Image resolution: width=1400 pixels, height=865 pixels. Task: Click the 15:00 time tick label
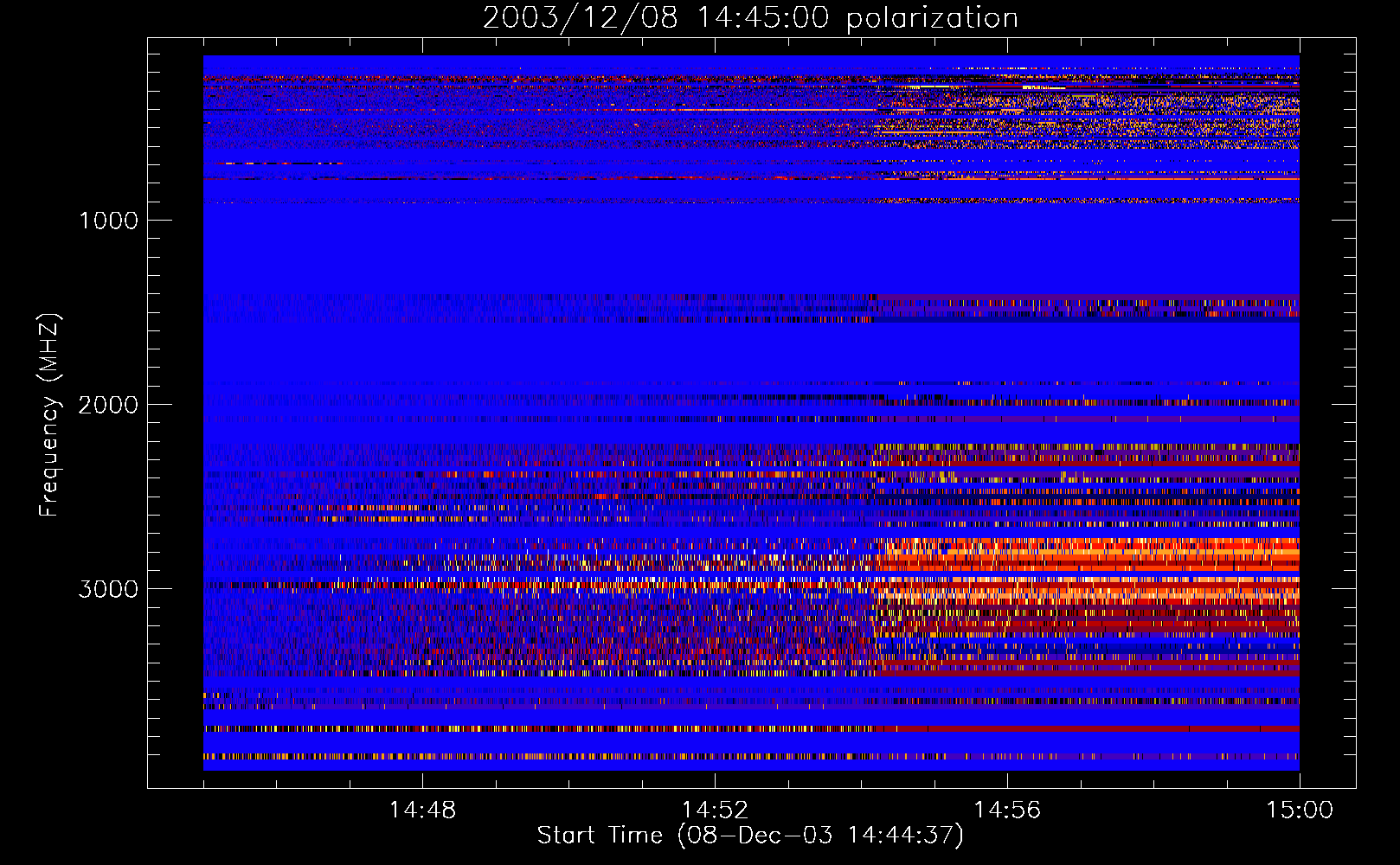(x=1300, y=811)
